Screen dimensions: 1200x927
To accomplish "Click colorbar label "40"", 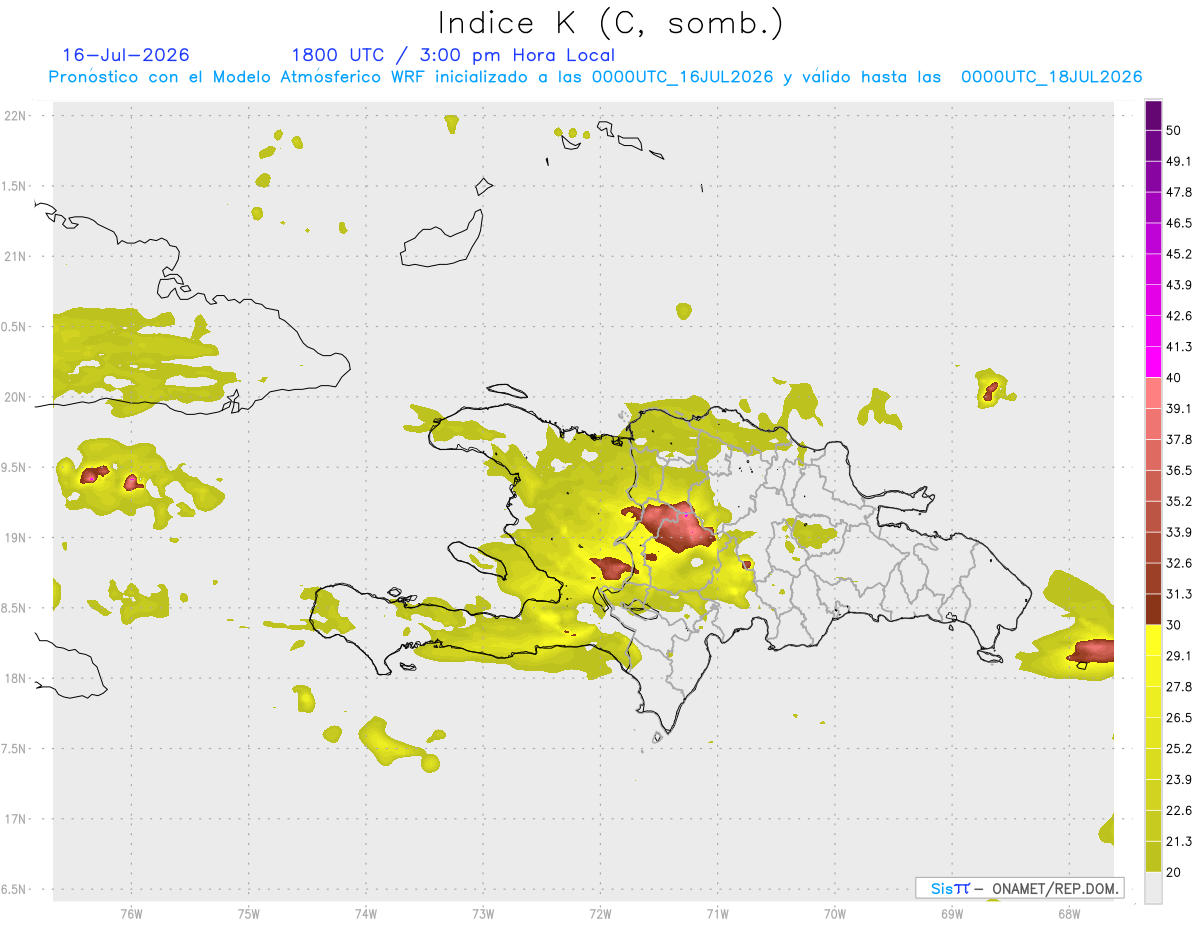I will pyautogui.click(x=1173, y=377).
